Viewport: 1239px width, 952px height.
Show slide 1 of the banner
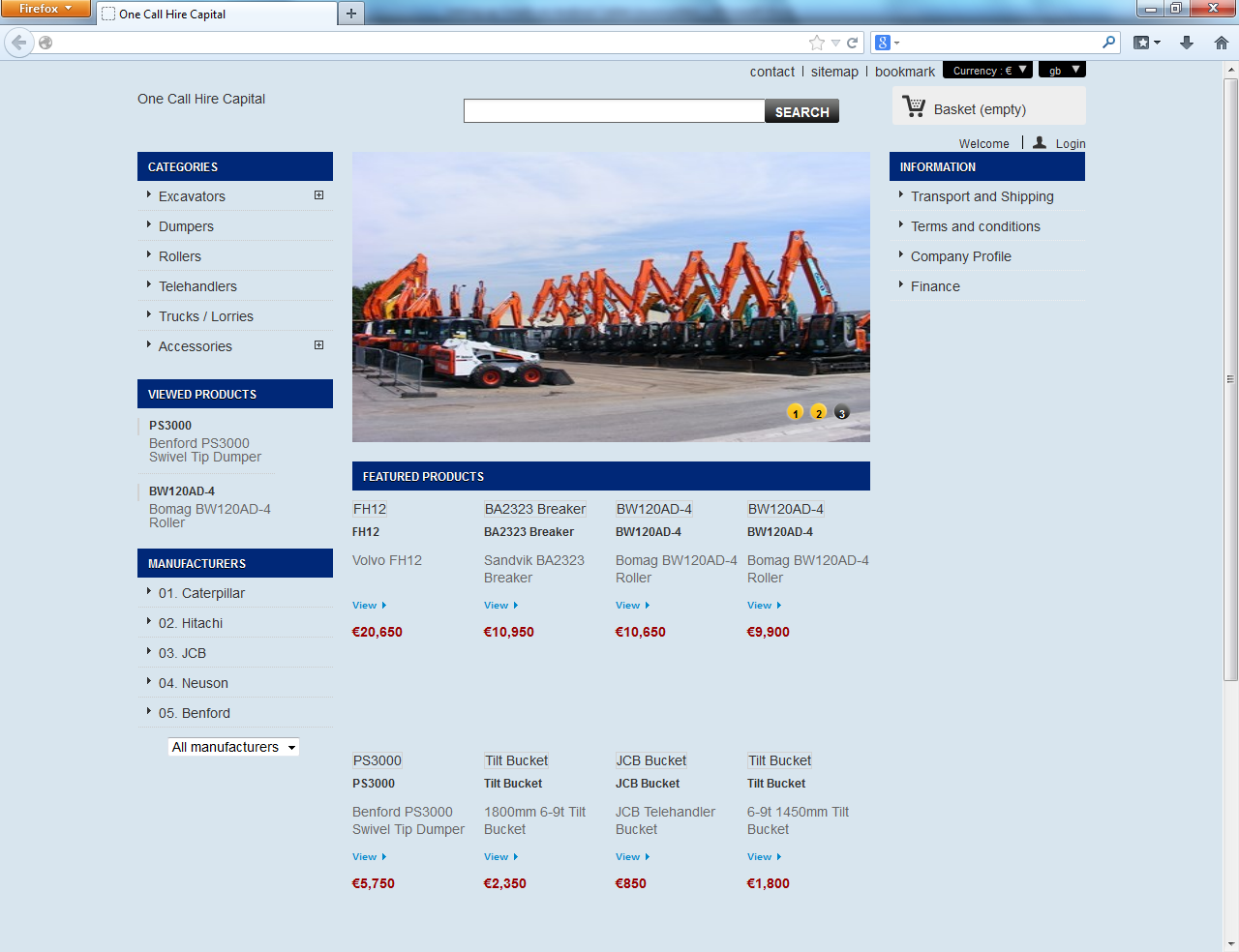coord(796,412)
